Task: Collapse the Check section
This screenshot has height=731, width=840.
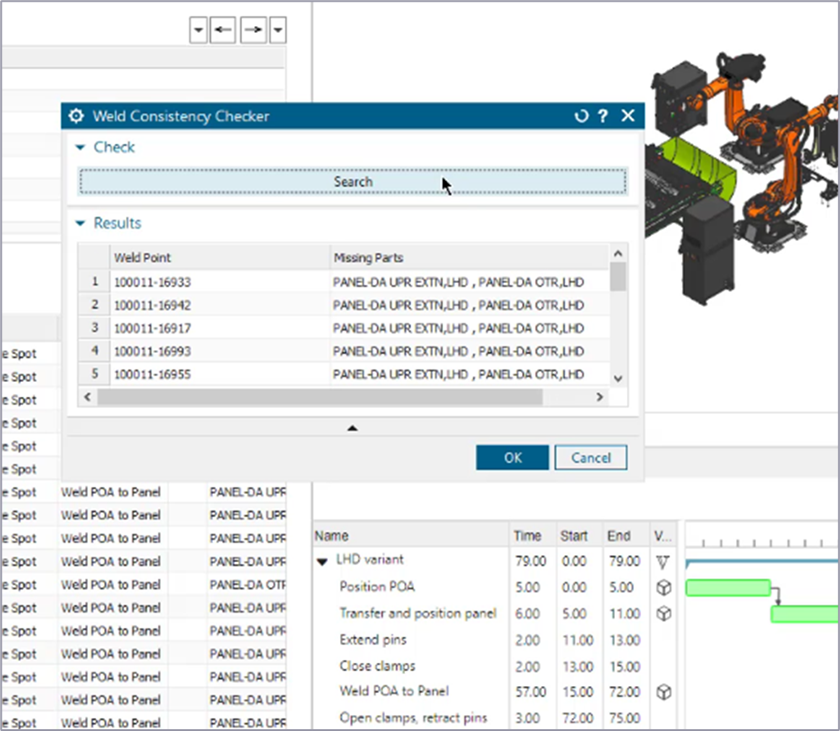Action: coord(80,147)
